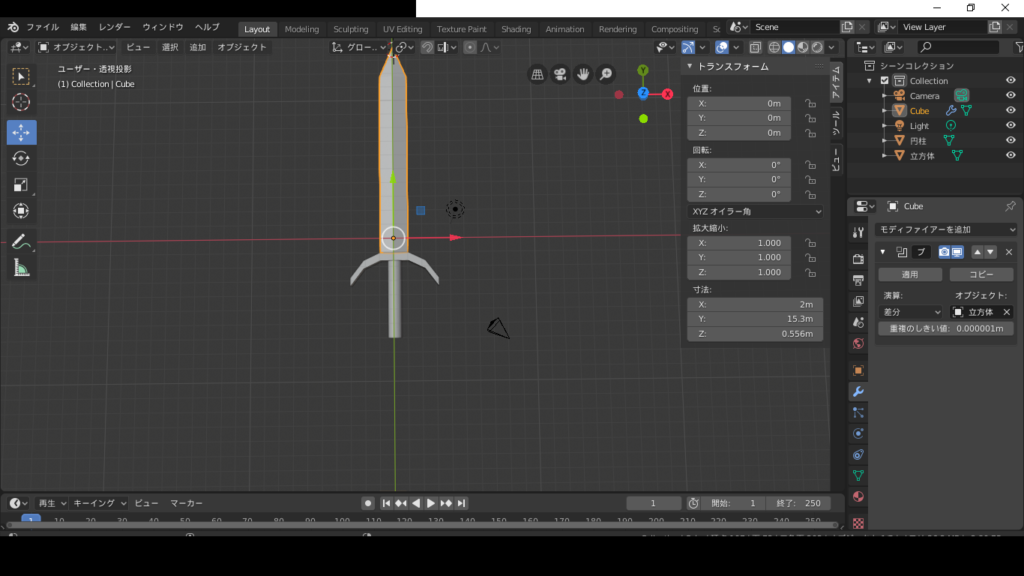Toggle visibility of 立方体 object
This screenshot has height=576, width=1024.
[1010, 156]
